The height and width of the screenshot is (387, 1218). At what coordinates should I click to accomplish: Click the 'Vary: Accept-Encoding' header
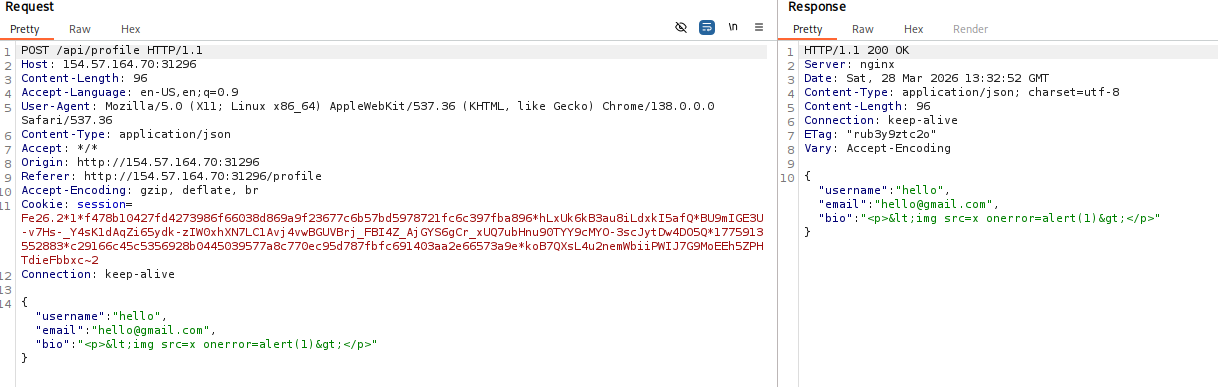[x=878, y=148]
